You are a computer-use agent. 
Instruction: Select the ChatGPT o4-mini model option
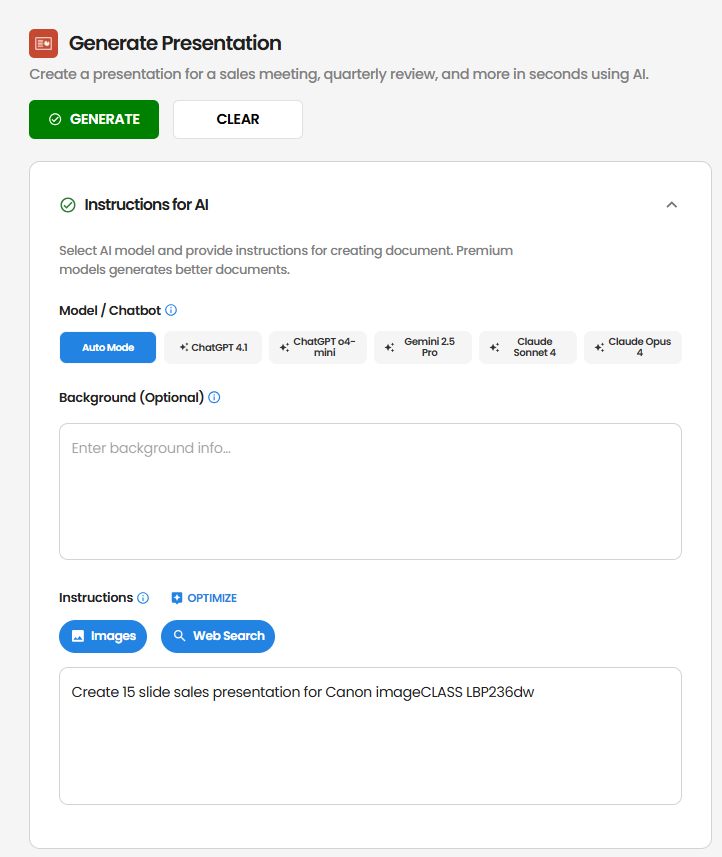pyautogui.click(x=317, y=347)
